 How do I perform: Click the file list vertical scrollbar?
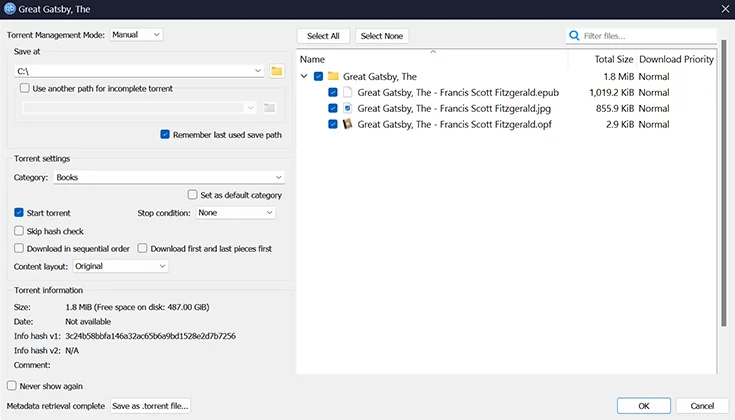[x=724, y=183]
